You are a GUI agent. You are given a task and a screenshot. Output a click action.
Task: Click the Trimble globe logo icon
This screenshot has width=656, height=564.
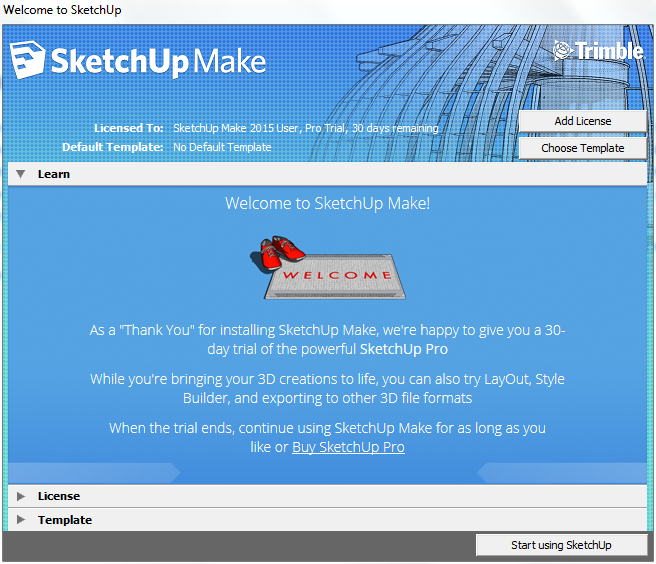[x=563, y=51]
